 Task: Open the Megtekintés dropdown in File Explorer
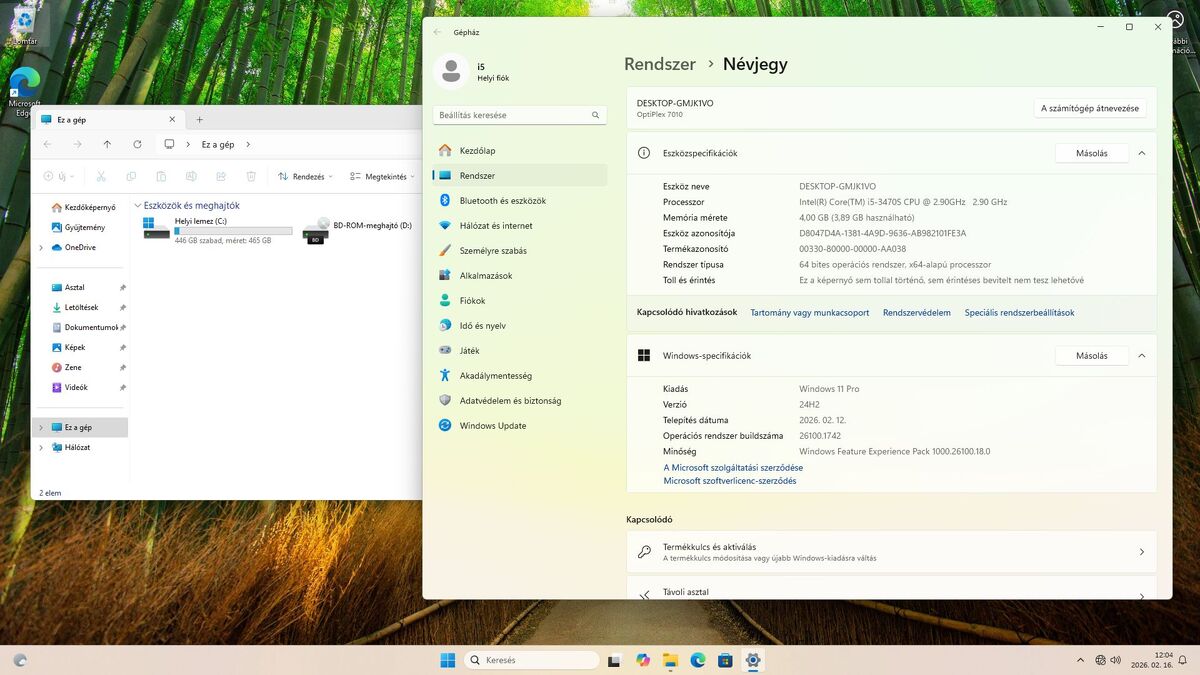tap(384, 176)
